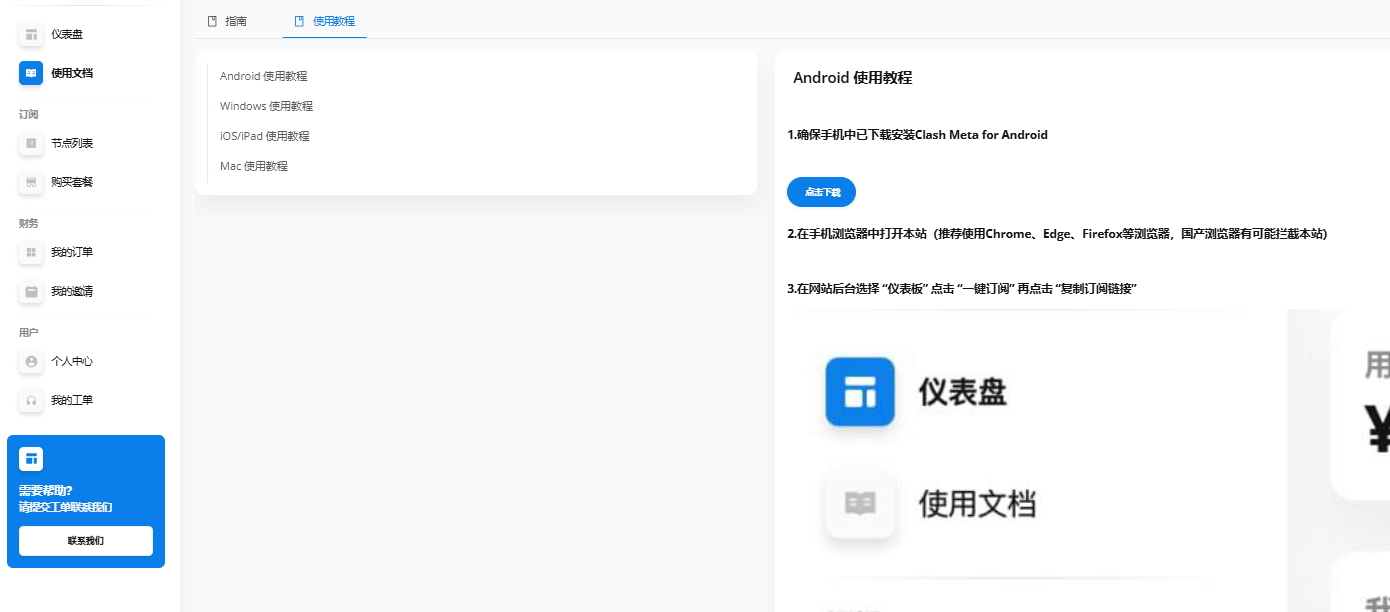Open Windows 使用教程 from the list
The image size is (1390, 612).
[x=266, y=106]
